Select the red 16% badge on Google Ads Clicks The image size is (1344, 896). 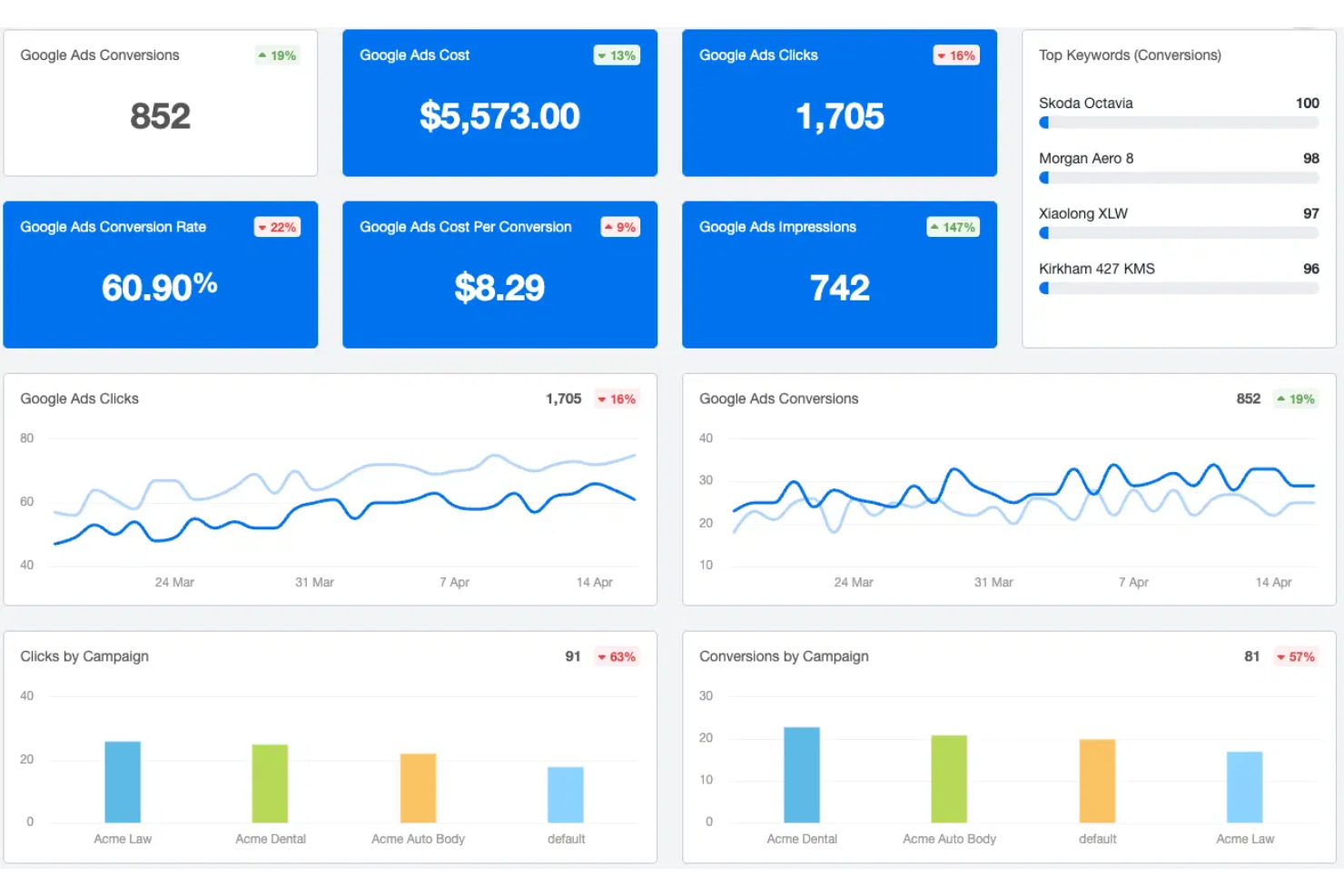[x=955, y=55]
